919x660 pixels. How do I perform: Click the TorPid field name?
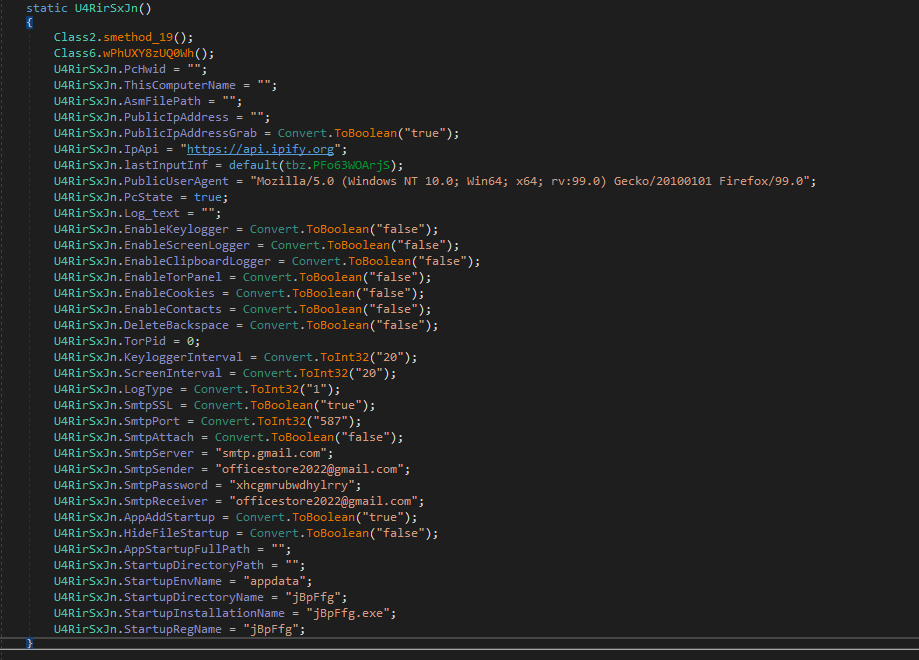point(145,341)
